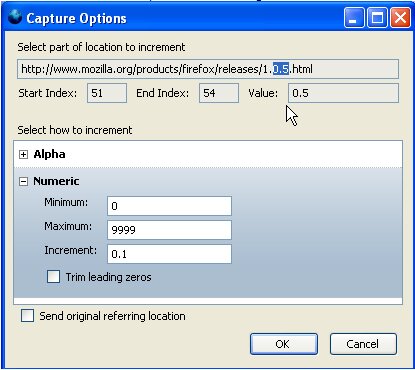Focus the Minimum input field
The height and width of the screenshot is (370, 415).
click(169, 206)
